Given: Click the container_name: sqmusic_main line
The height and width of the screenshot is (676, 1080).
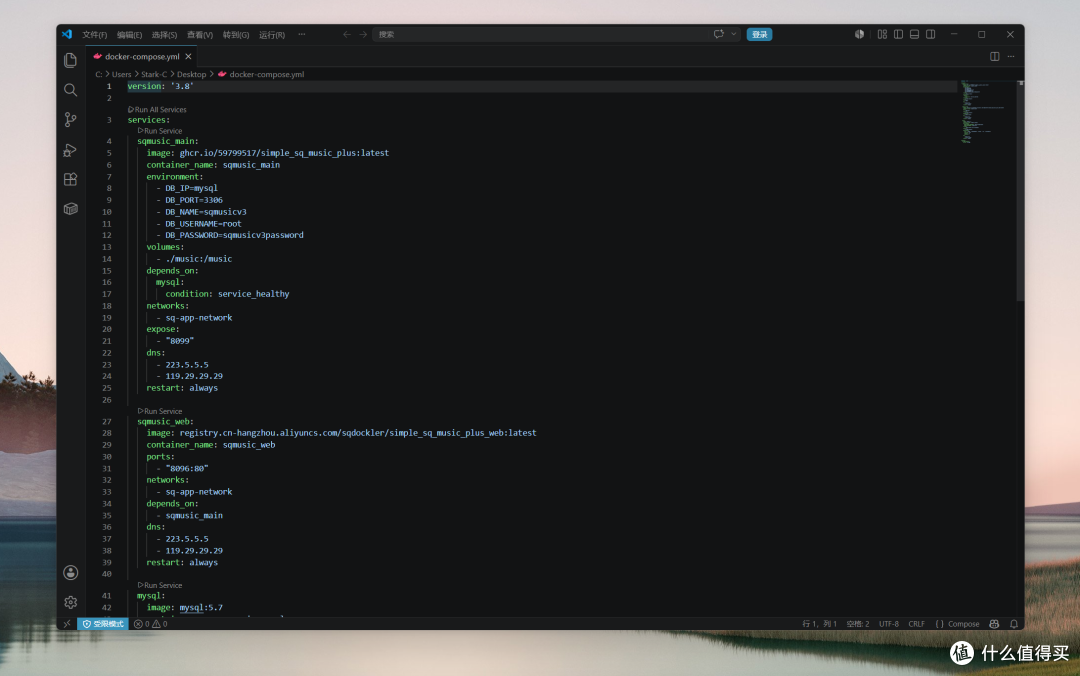Looking at the screenshot, I should pyautogui.click(x=213, y=165).
